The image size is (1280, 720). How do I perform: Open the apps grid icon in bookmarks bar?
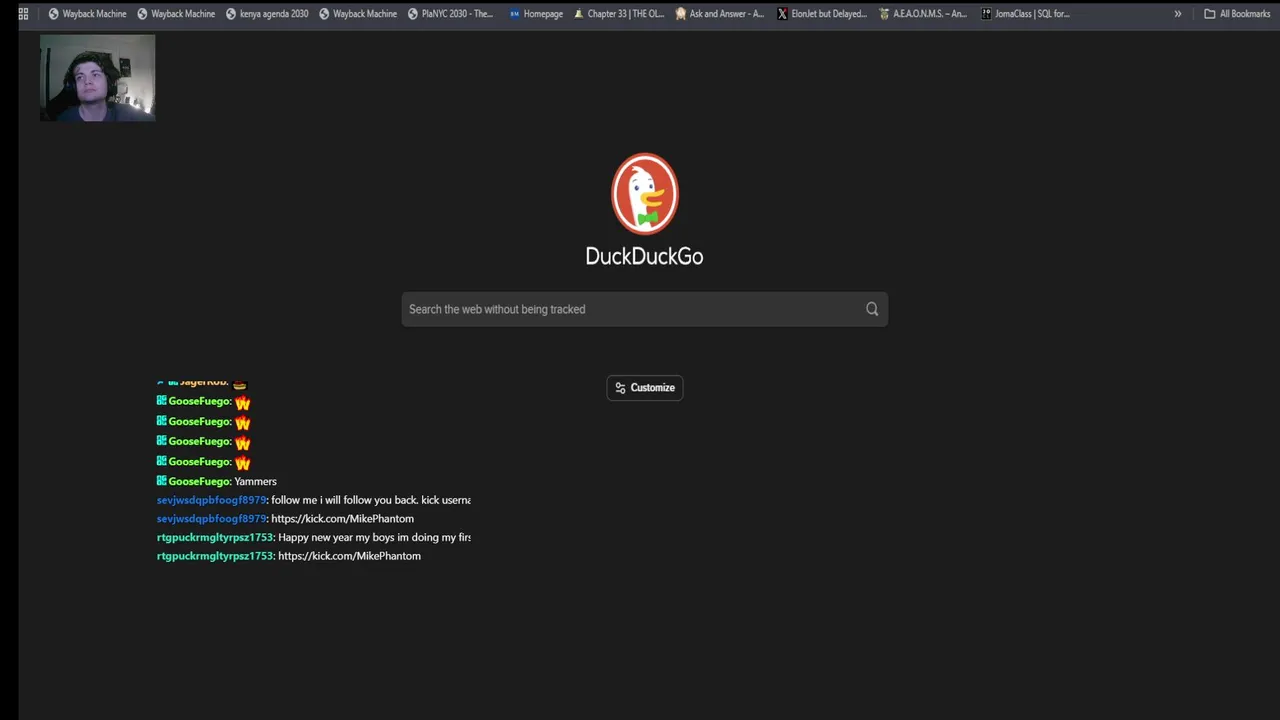23,14
